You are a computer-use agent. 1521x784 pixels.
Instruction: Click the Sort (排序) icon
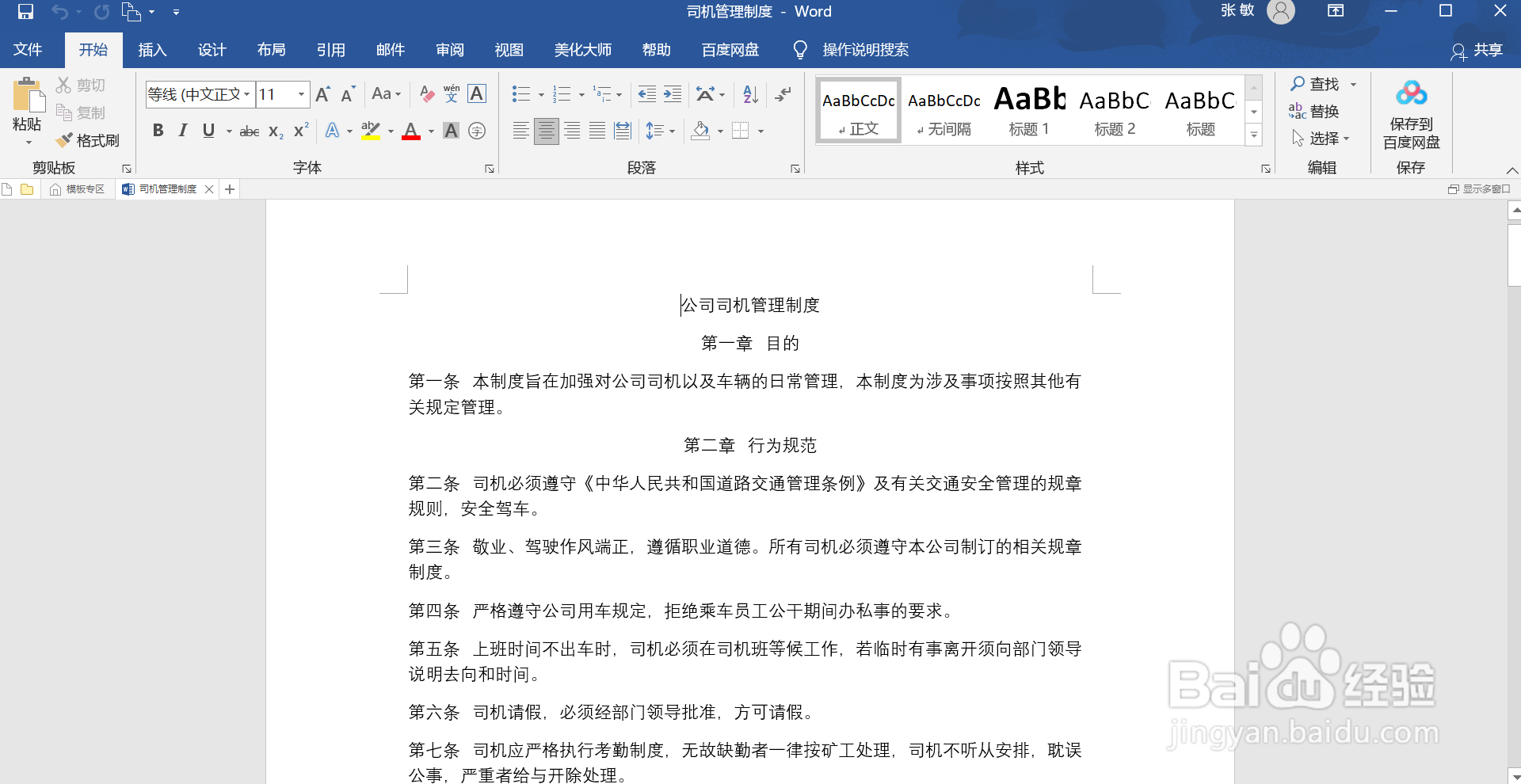point(749,93)
